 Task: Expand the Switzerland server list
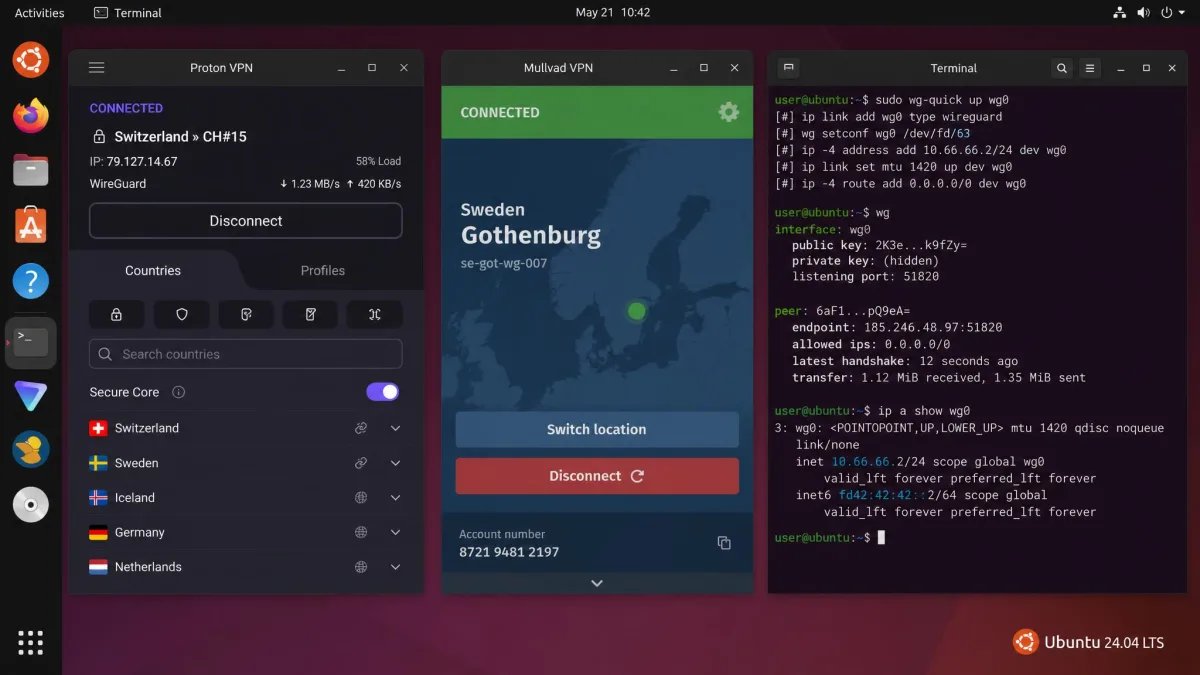(395, 428)
